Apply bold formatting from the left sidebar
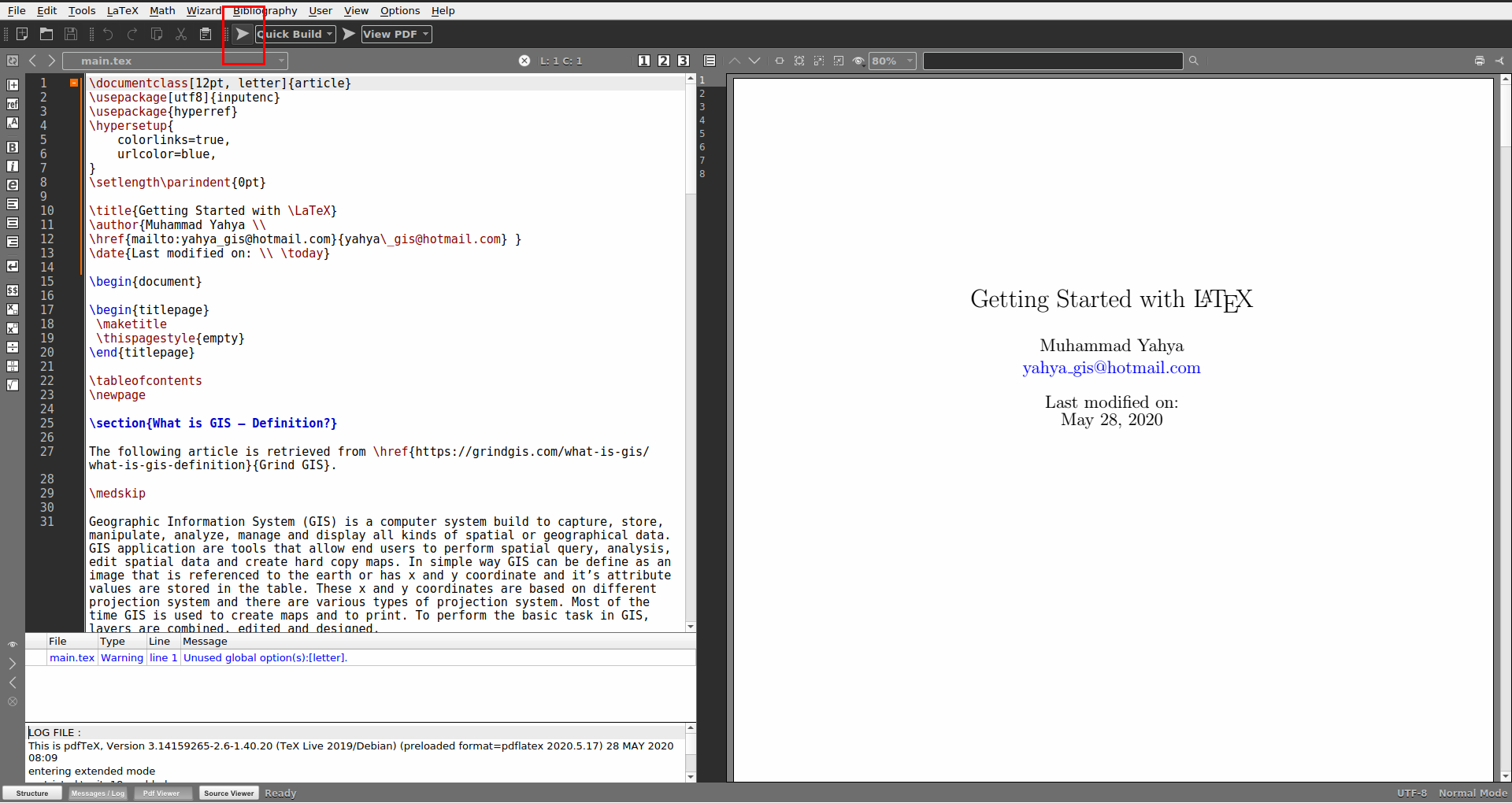Image resolution: width=1512 pixels, height=803 pixels. 13,146
